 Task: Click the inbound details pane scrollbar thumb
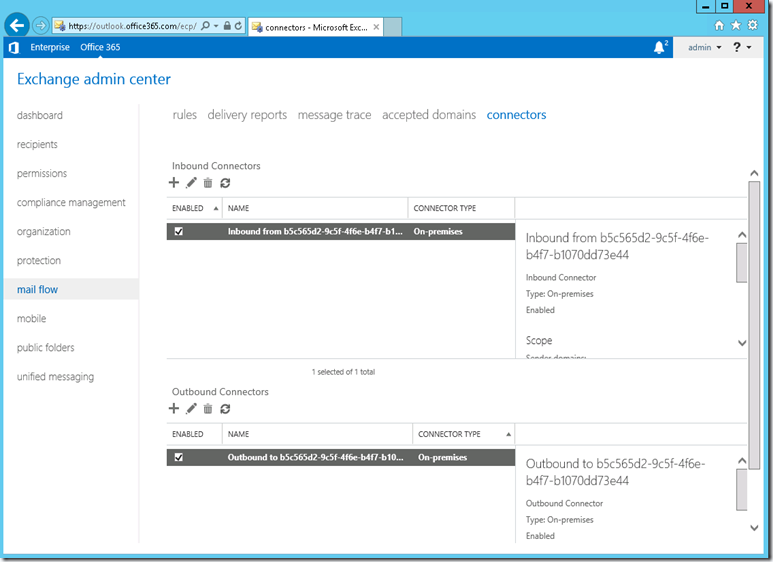point(741,263)
